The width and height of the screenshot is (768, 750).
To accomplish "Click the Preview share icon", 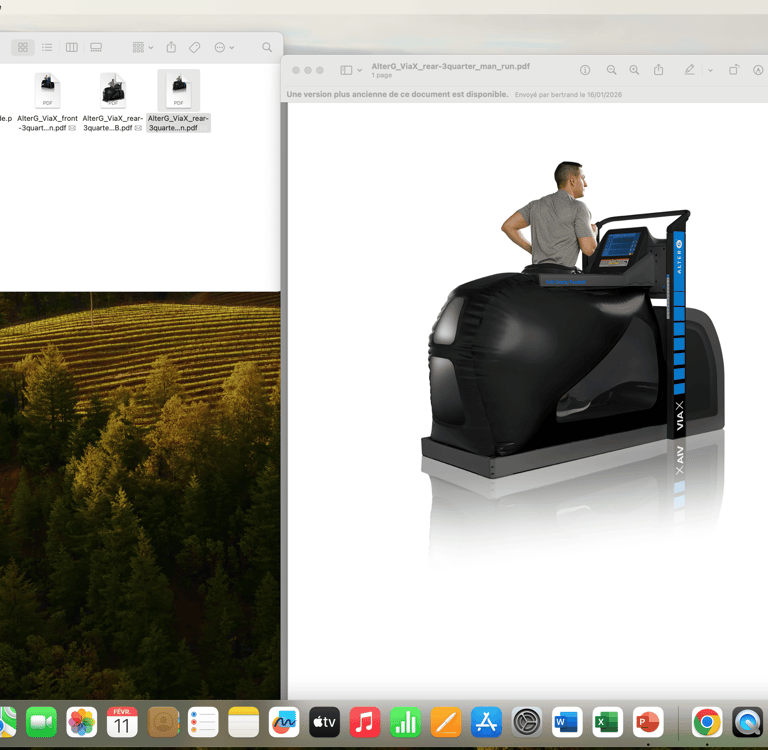I will (x=658, y=70).
